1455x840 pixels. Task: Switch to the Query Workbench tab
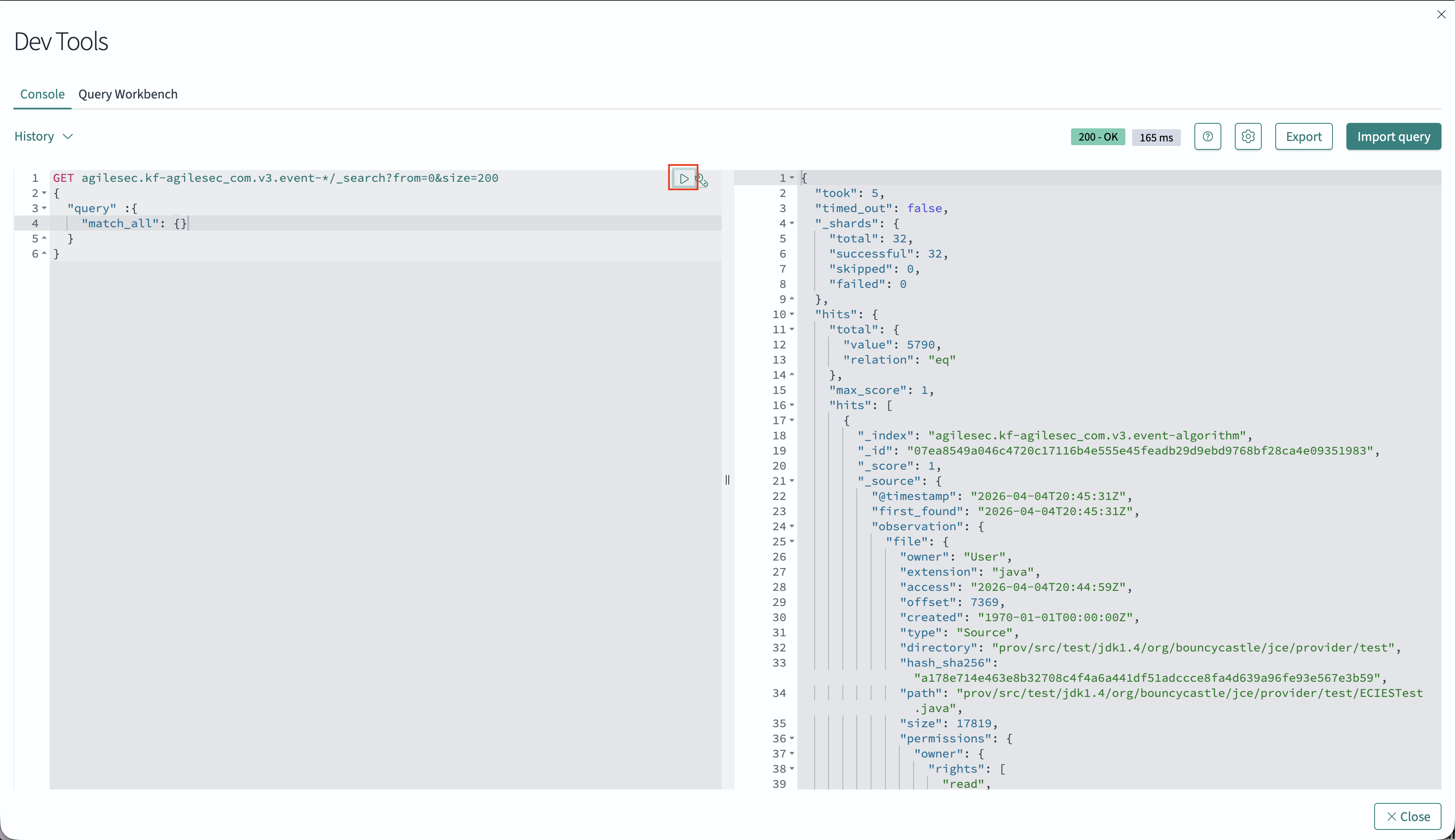(128, 94)
